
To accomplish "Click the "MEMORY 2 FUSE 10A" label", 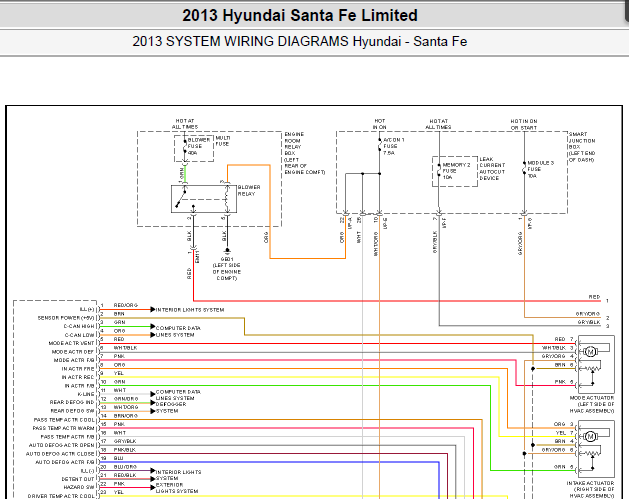I will (x=456, y=171).
